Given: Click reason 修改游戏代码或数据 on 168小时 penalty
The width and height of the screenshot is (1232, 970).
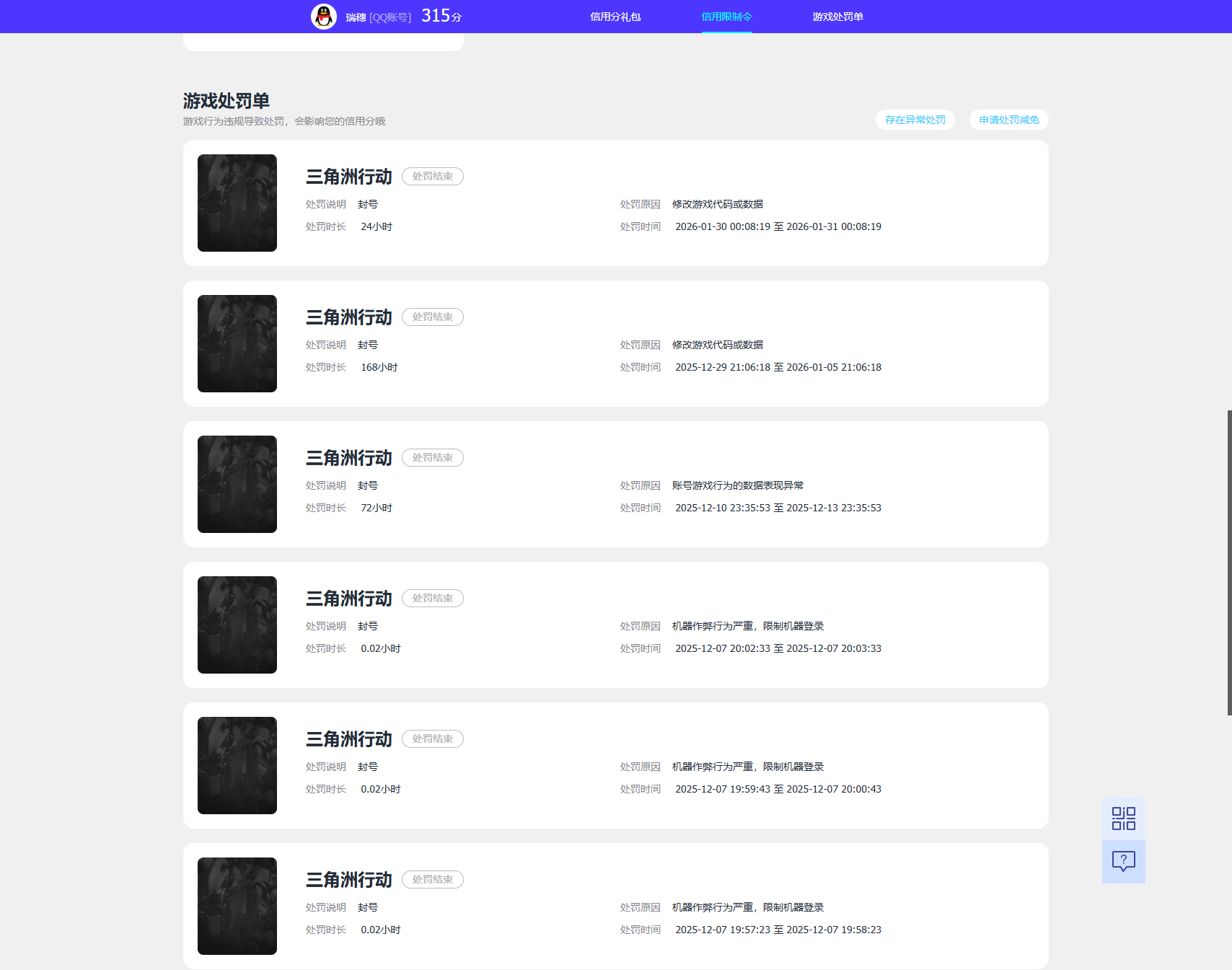Looking at the screenshot, I should tap(718, 345).
